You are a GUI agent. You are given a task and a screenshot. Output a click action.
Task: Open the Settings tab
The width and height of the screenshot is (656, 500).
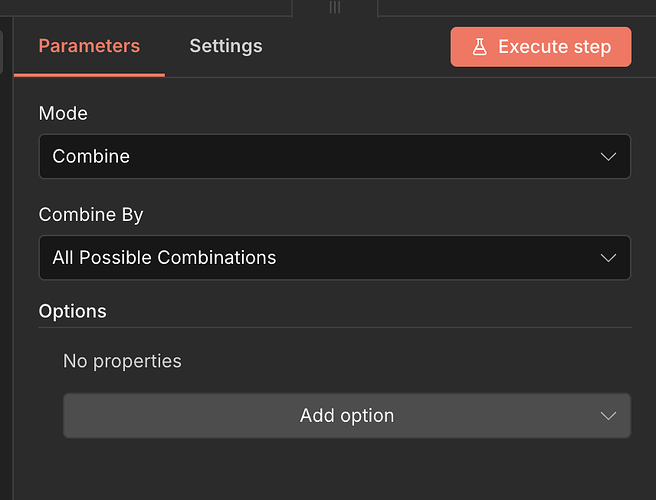pos(226,46)
